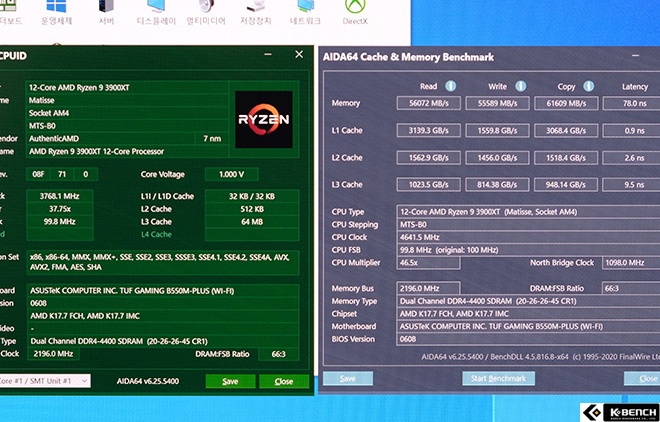Click L3 Cache Latency value 9.5 ns
The height and width of the screenshot is (422, 660).
pos(631,184)
